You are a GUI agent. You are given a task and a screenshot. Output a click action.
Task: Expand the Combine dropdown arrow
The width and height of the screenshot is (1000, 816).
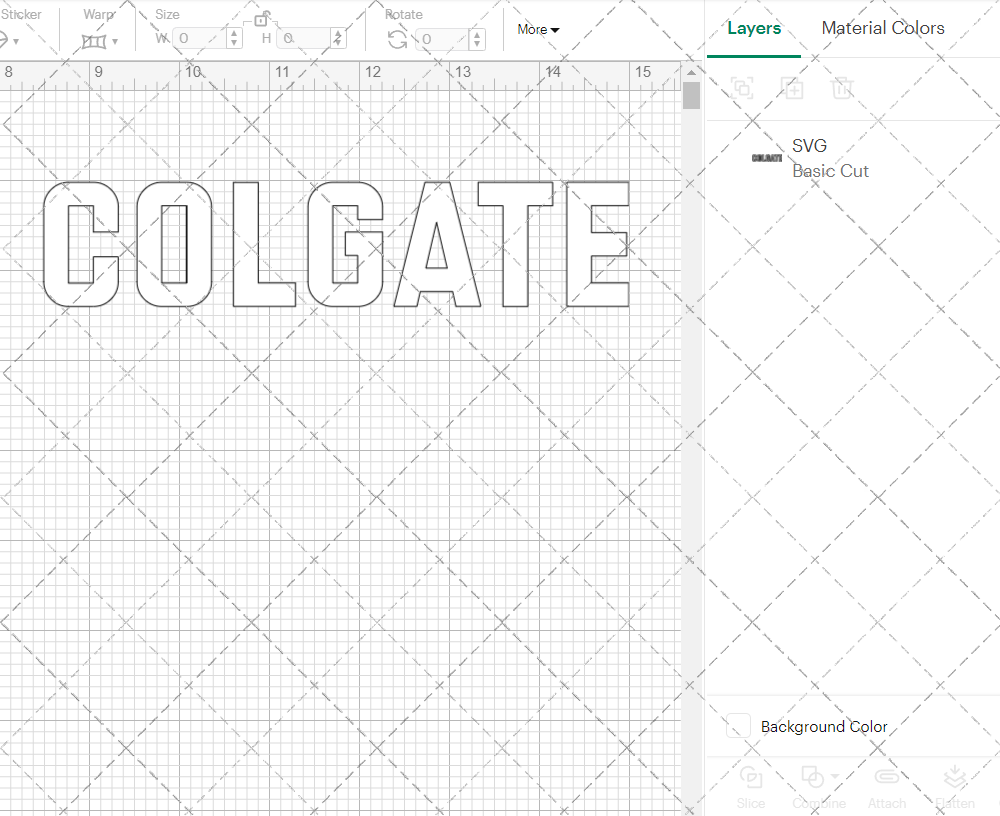coord(834,776)
